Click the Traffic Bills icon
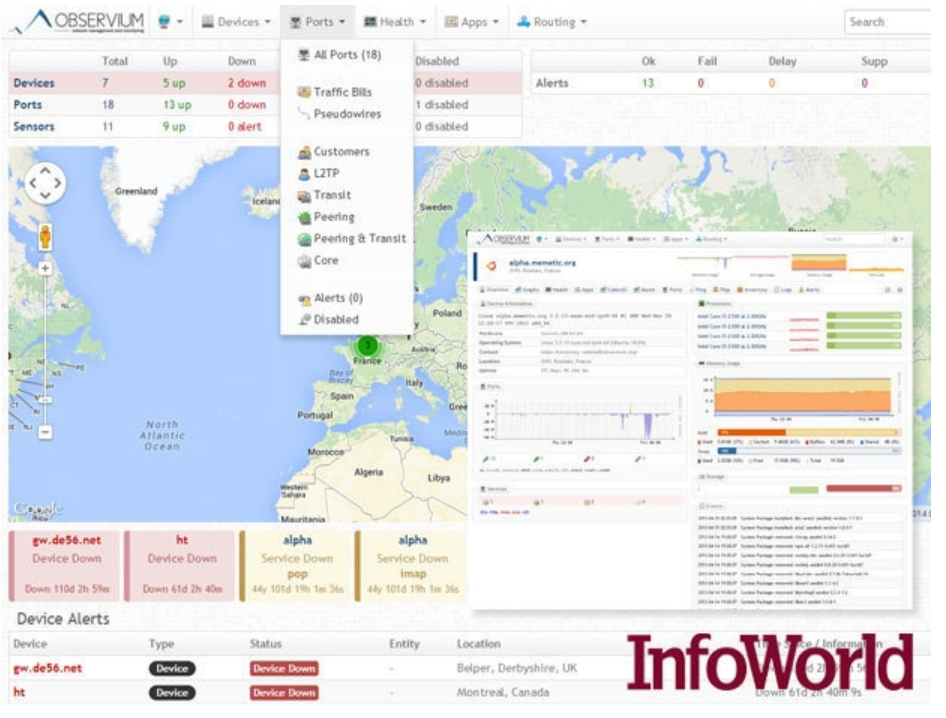The height and width of the screenshot is (718, 946). click(304, 92)
